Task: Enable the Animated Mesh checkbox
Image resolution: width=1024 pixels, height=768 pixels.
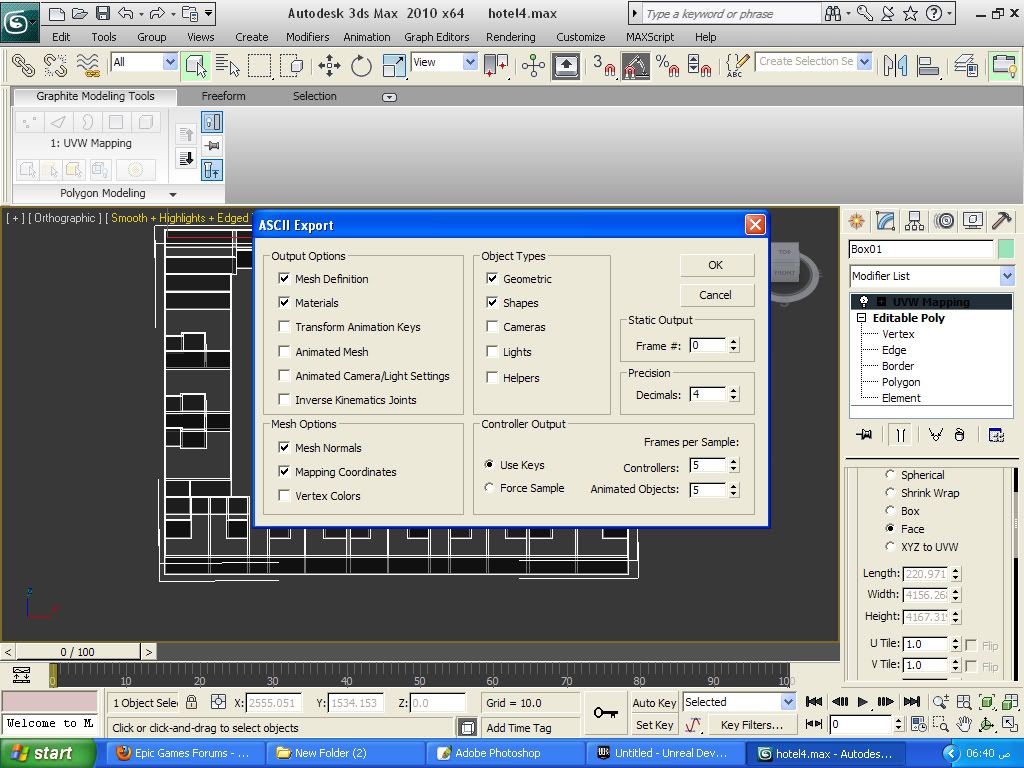Action: coord(284,351)
